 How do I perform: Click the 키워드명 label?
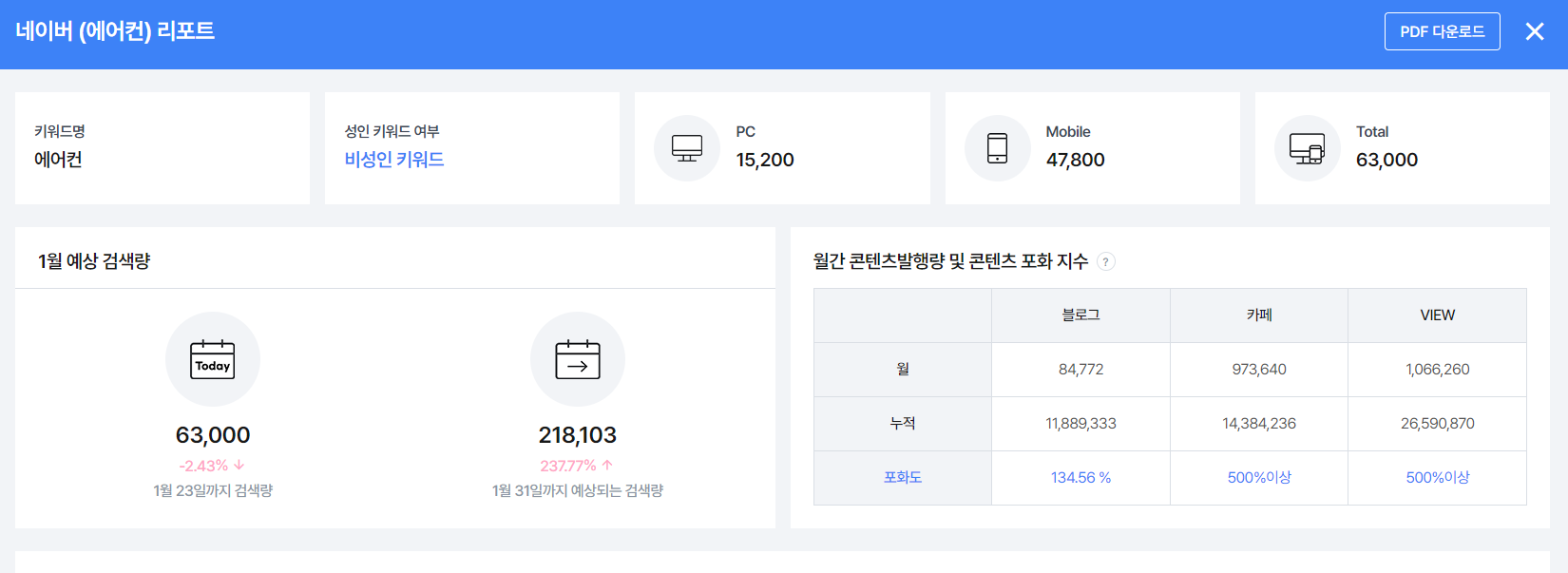pyautogui.click(x=60, y=131)
